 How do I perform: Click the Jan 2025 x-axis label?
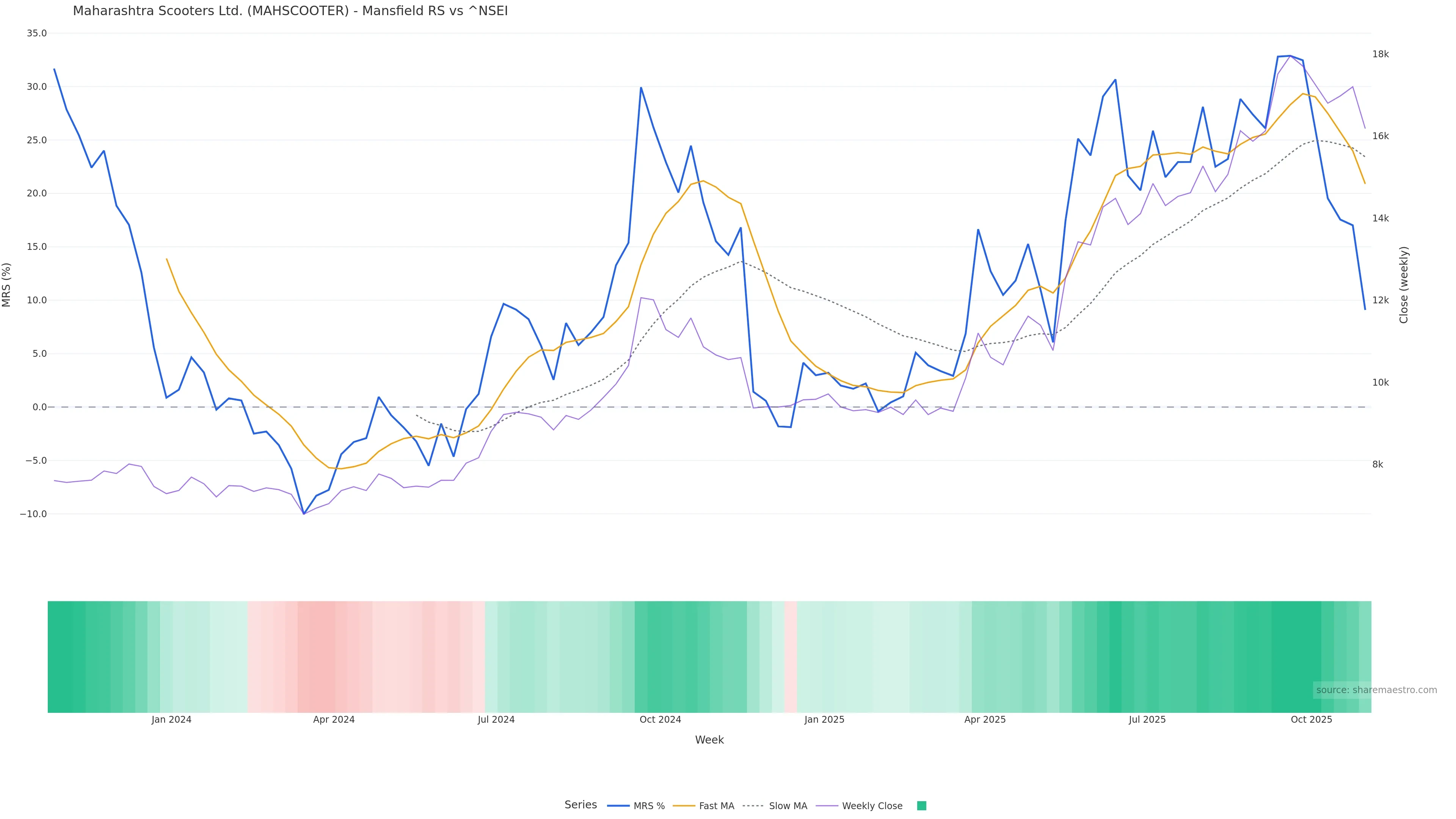tap(824, 720)
